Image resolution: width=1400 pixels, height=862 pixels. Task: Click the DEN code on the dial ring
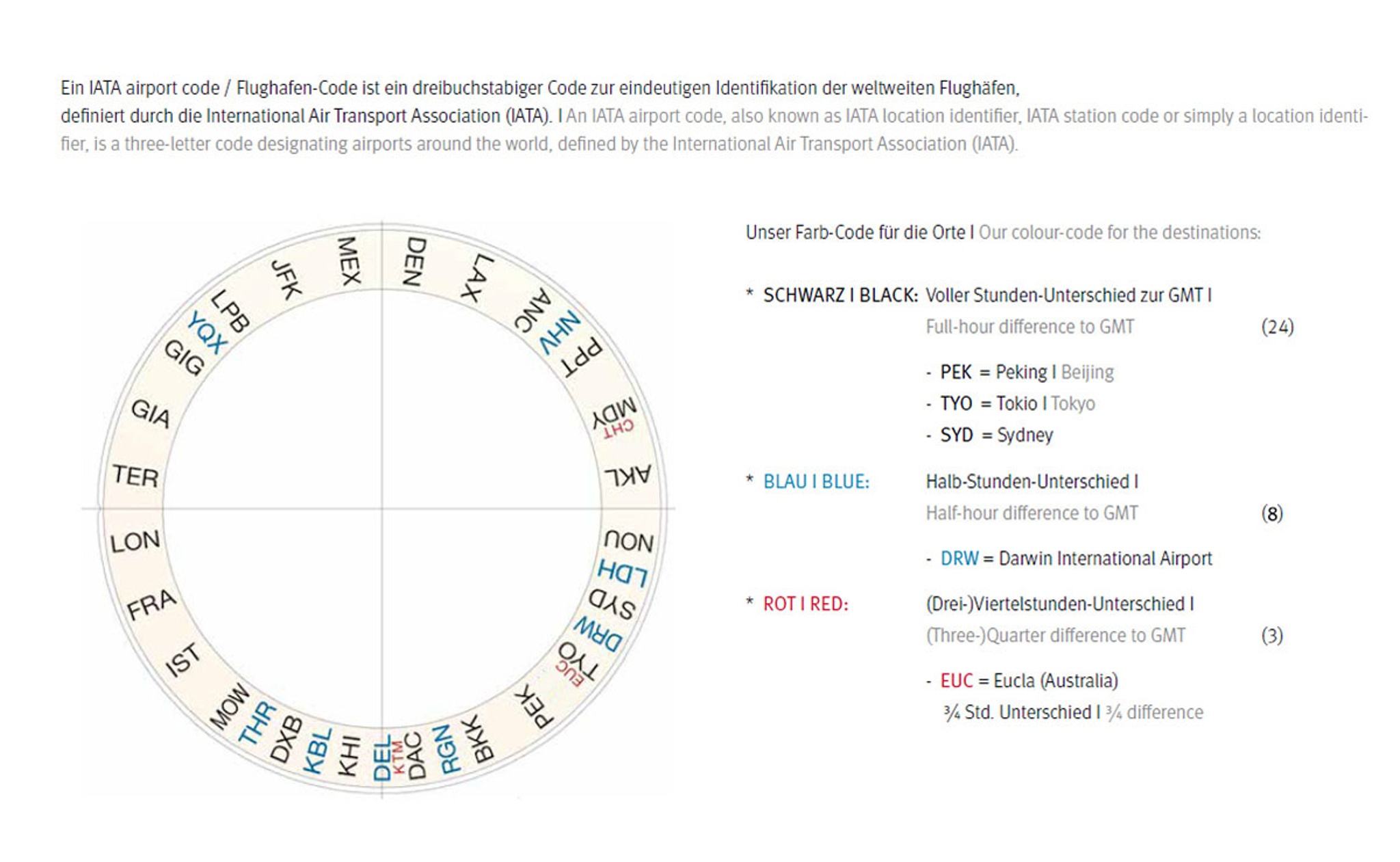pos(414,261)
